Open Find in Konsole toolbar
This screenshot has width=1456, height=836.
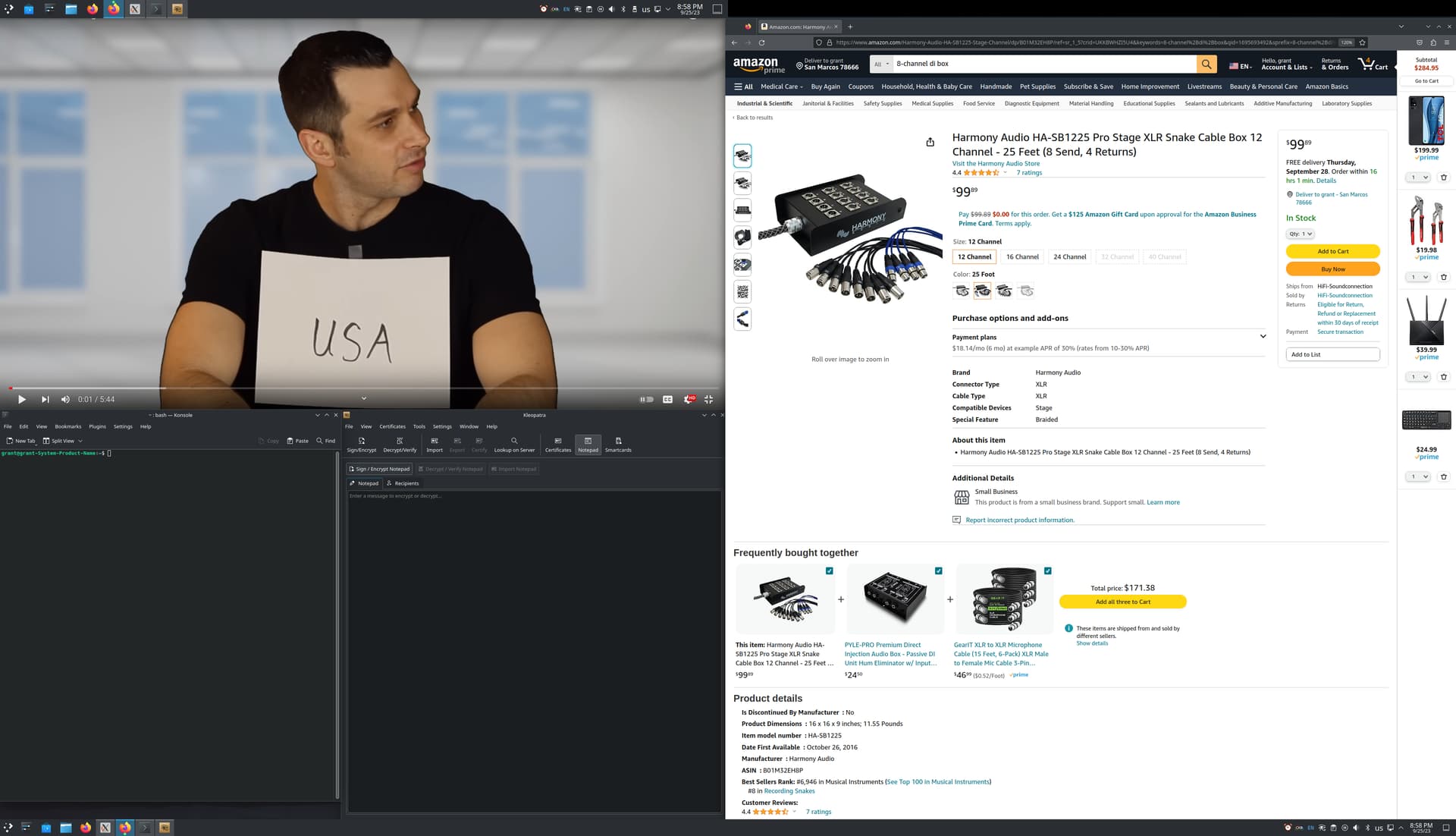click(325, 441)
